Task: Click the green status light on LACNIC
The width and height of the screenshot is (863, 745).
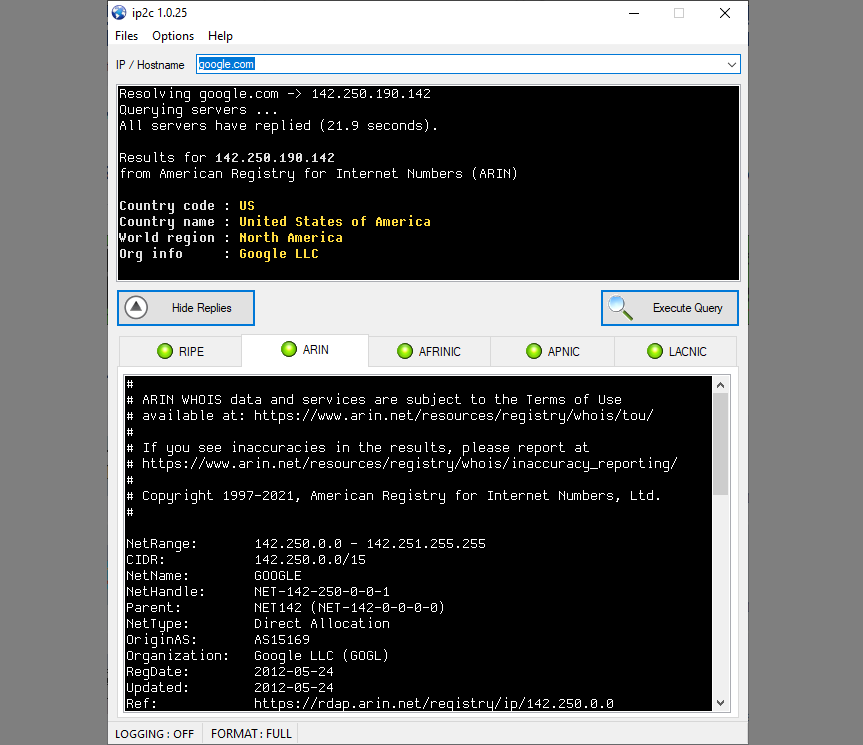Action: 654,351
